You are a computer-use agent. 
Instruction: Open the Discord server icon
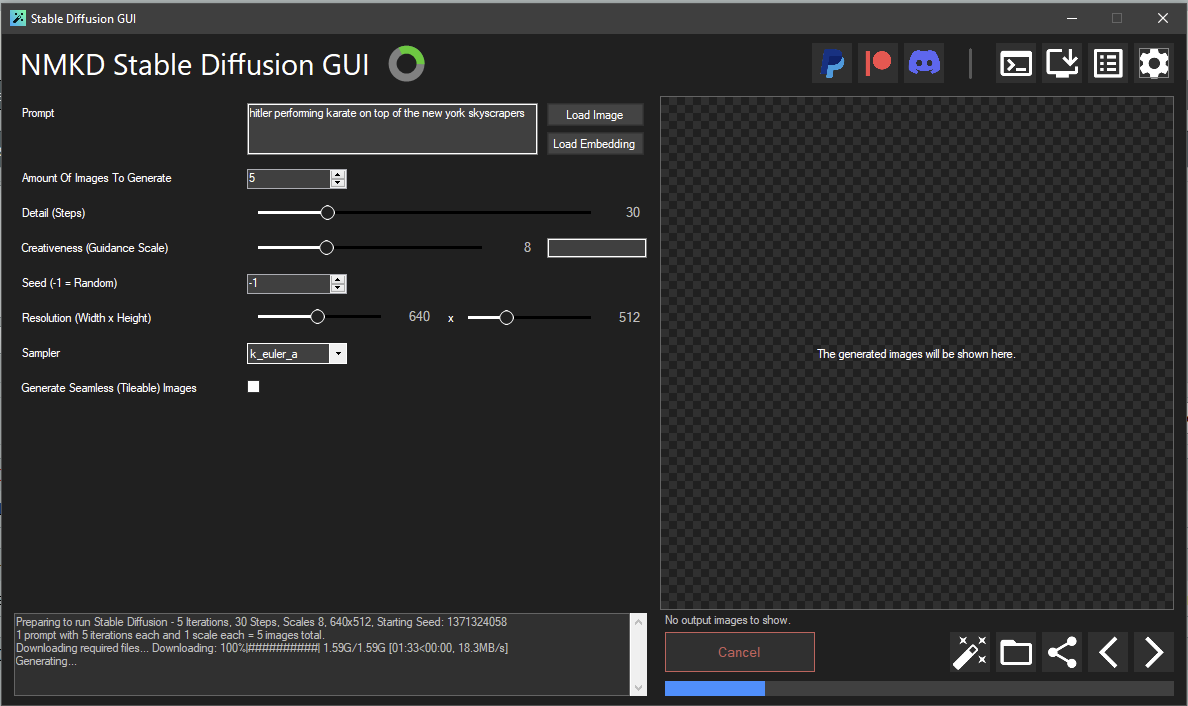pos(924,63)
